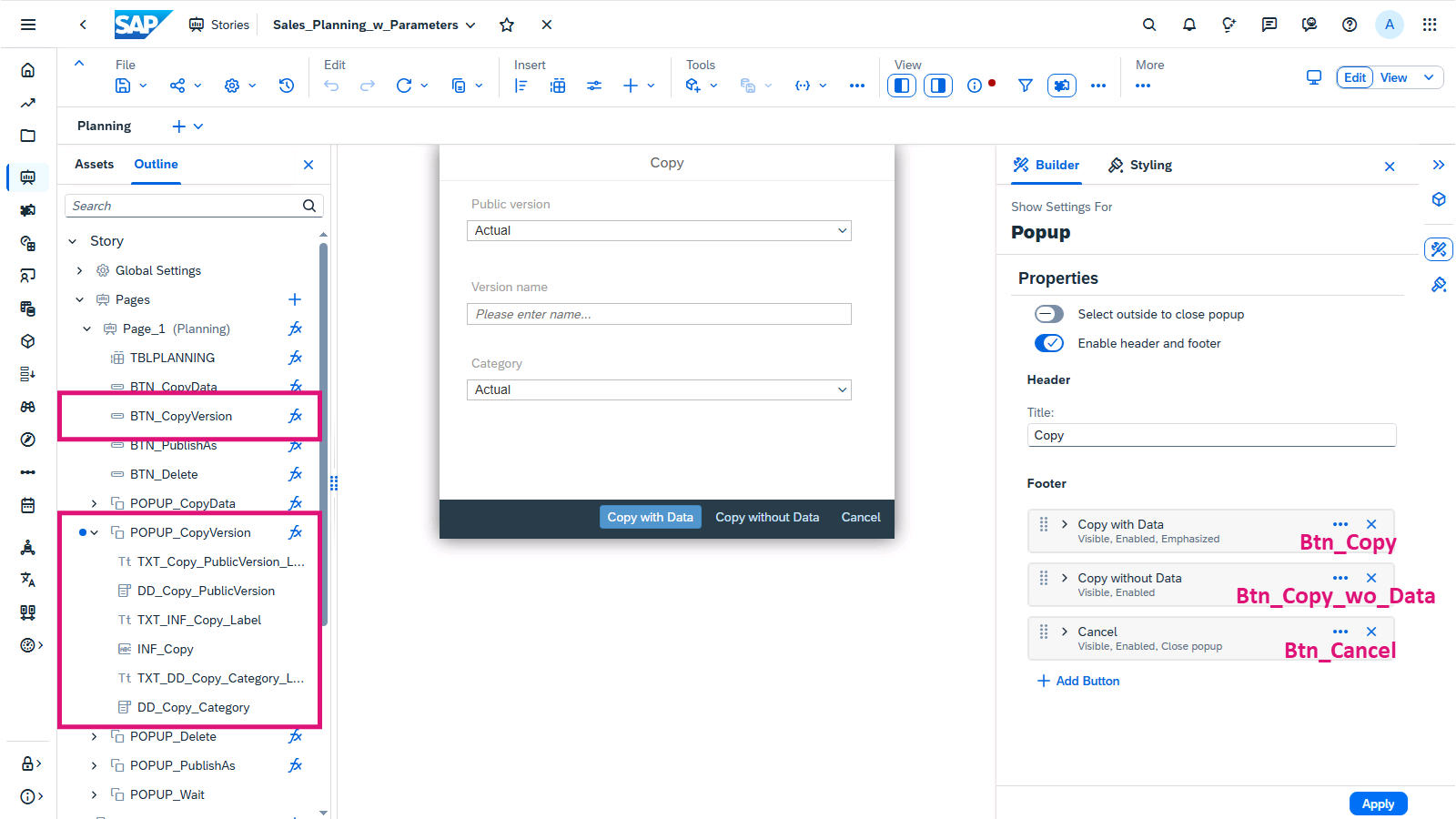Open the main hamburger menu
The width and height of the screenshot is (1456, 819).
(x=28, y=25)
